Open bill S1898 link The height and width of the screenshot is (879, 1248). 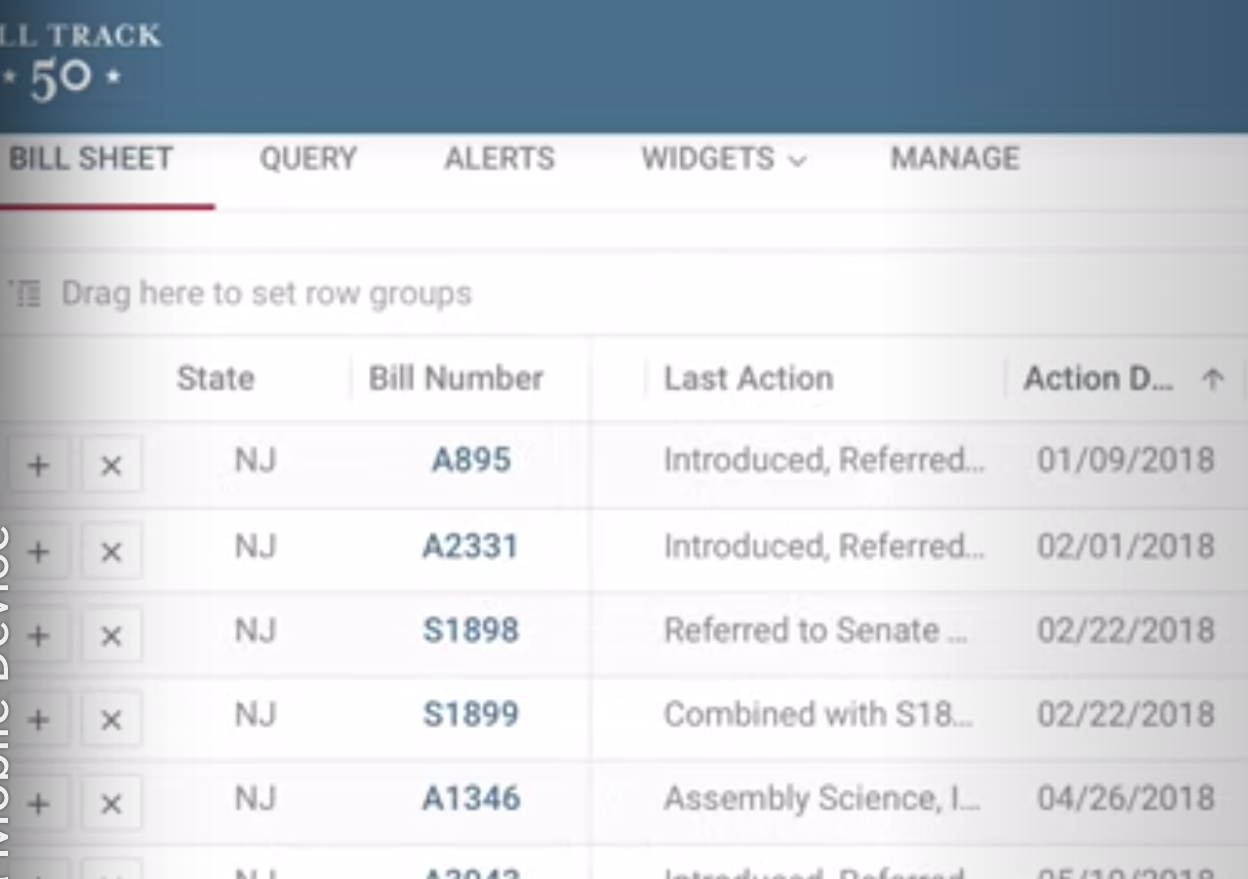pos(470,630)
